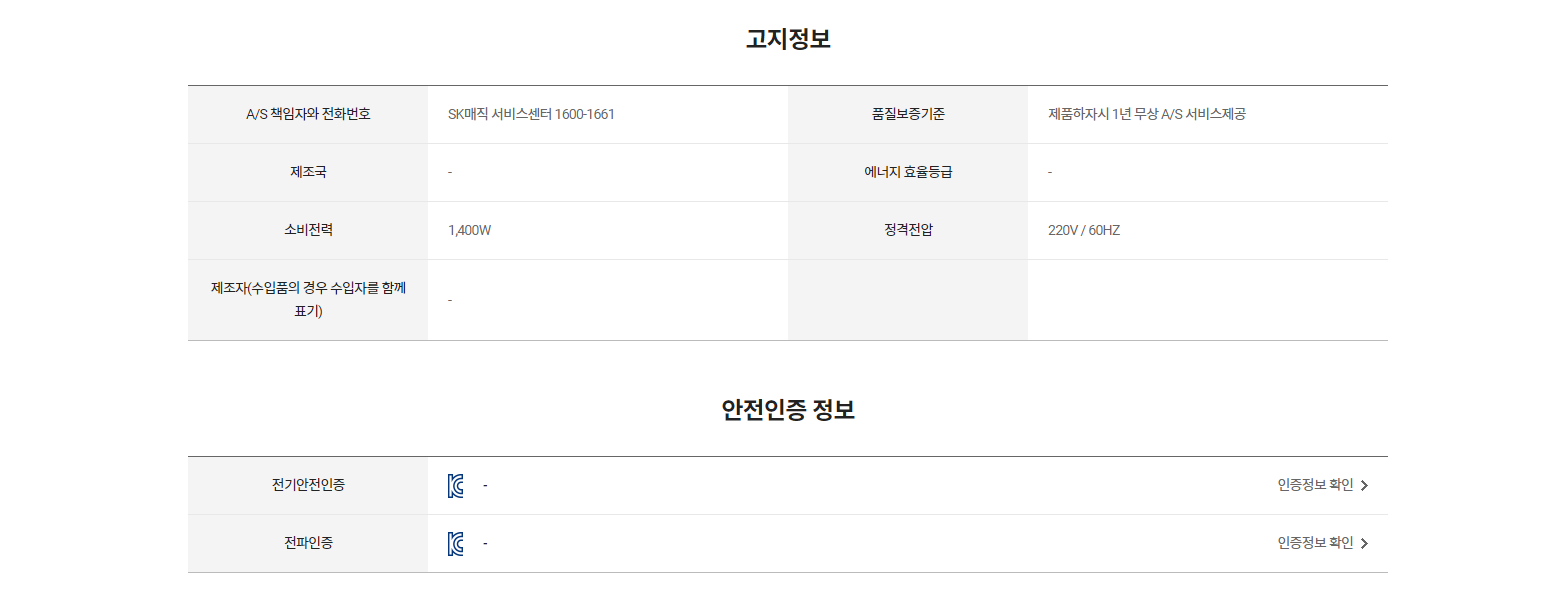The height and width of the screenshot is (594, 1546).
Task: Open 인증정보 확인 link for 전파인증
Action: tap(1323, 543)
